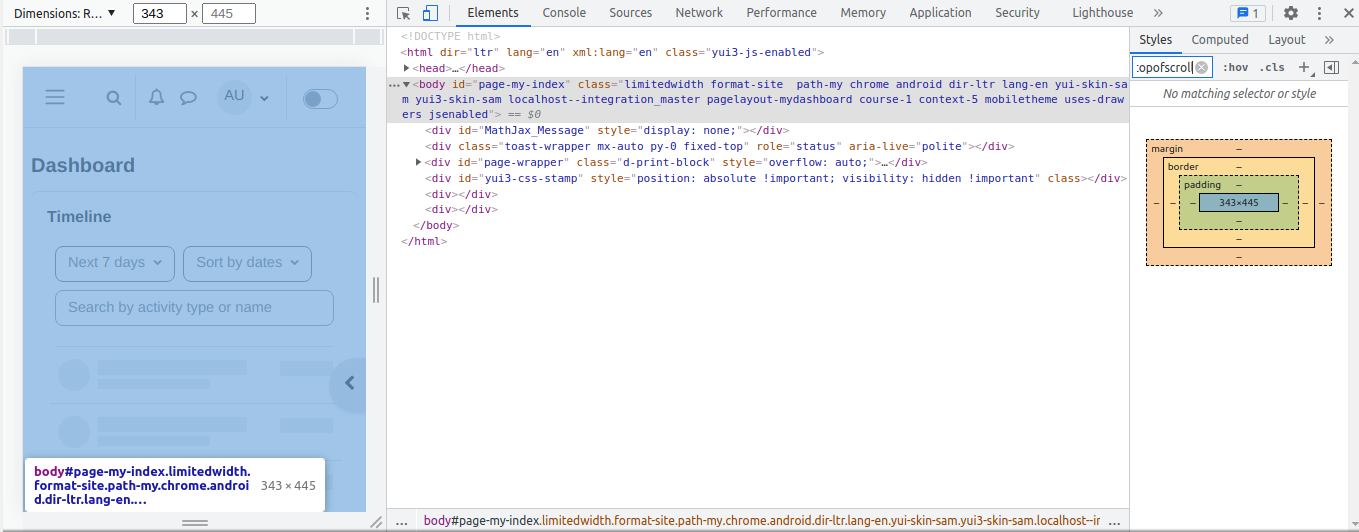Click the Search by activity type field
This screenshot has width=1359, height=532.
(194, 307)
